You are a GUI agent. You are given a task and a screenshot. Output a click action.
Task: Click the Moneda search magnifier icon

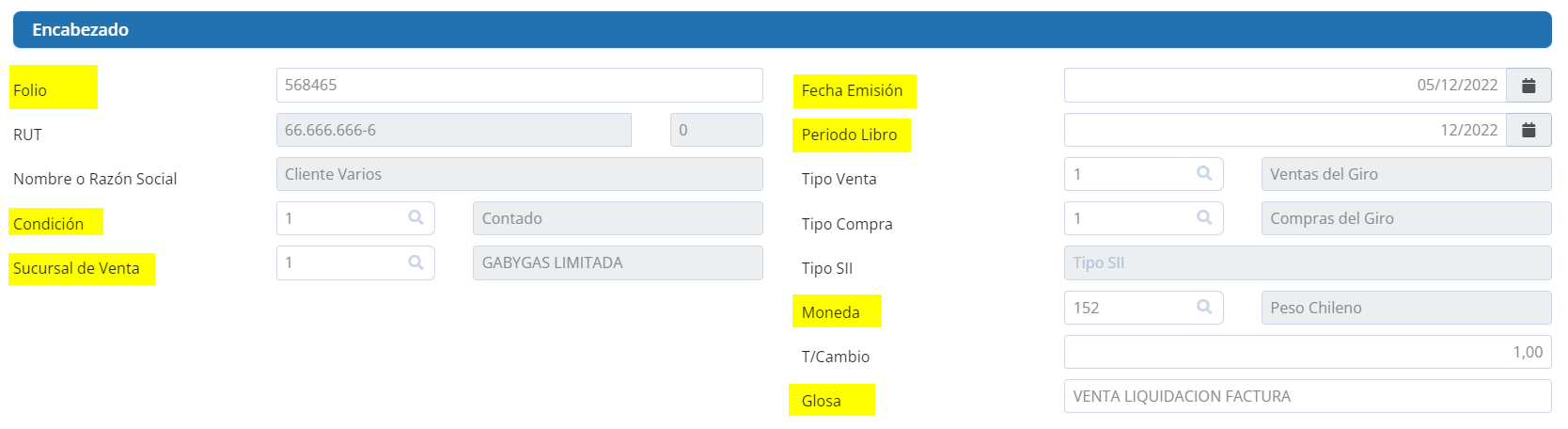click(1204, 308)
